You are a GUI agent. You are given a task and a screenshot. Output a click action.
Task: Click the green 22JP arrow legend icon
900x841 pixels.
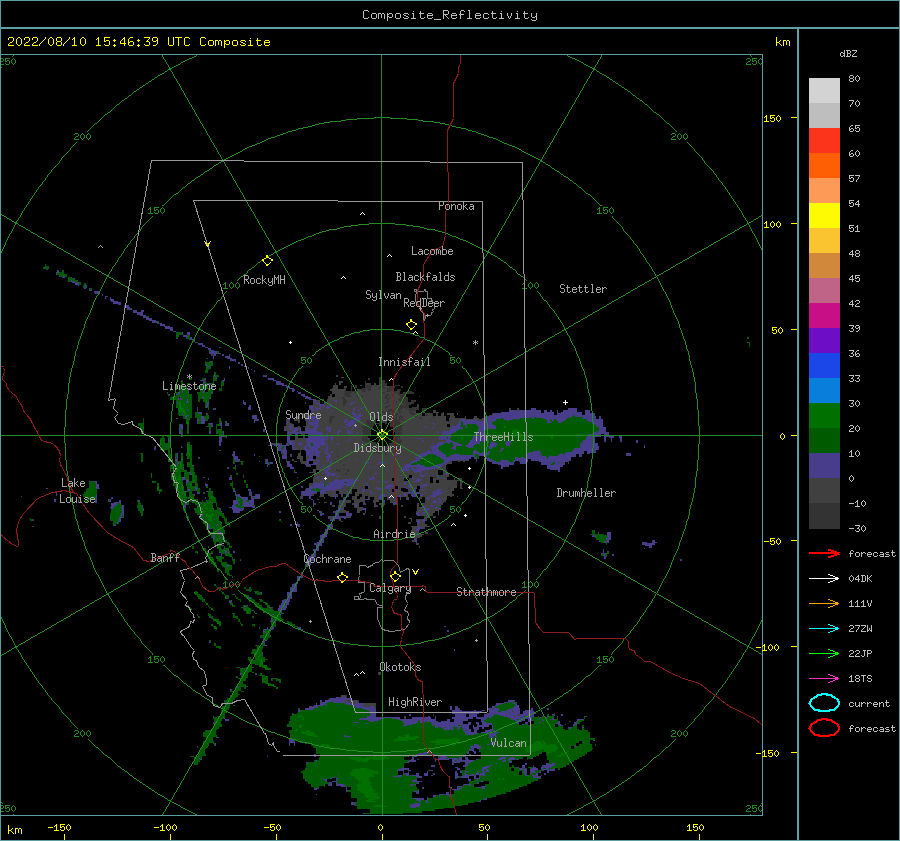(x=824, y=653)
